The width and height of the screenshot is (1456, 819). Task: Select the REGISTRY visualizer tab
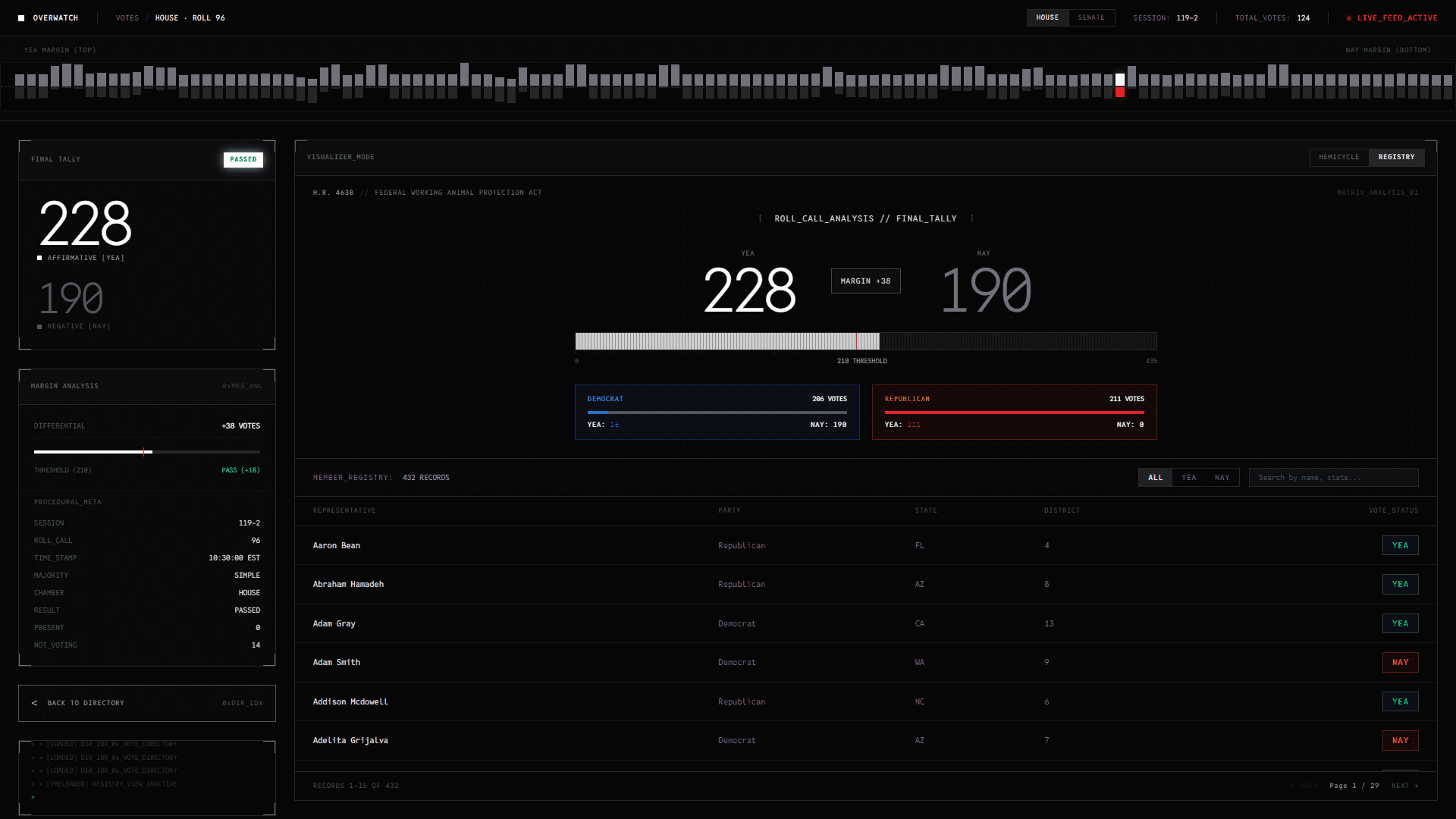click(x=1396, y=157)
